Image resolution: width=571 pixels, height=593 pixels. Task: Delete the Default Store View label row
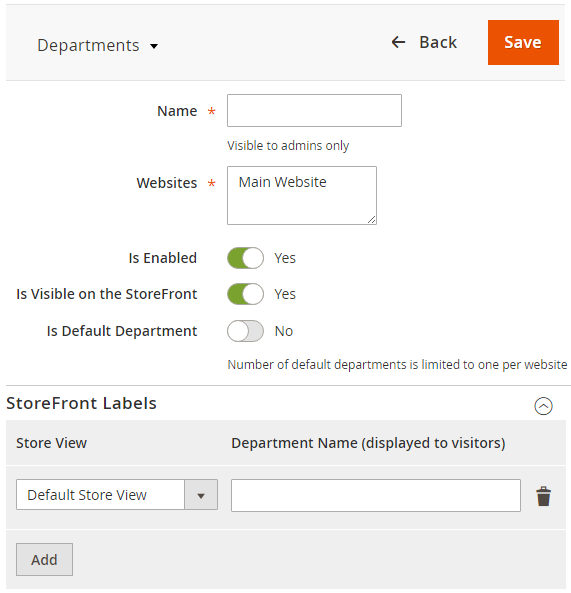pos(544,496)
